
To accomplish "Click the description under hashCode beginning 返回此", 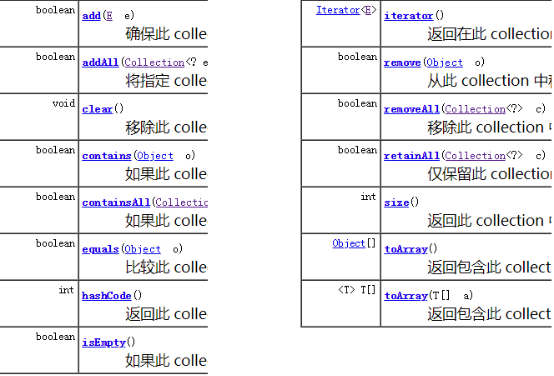I will pos(166,314).
